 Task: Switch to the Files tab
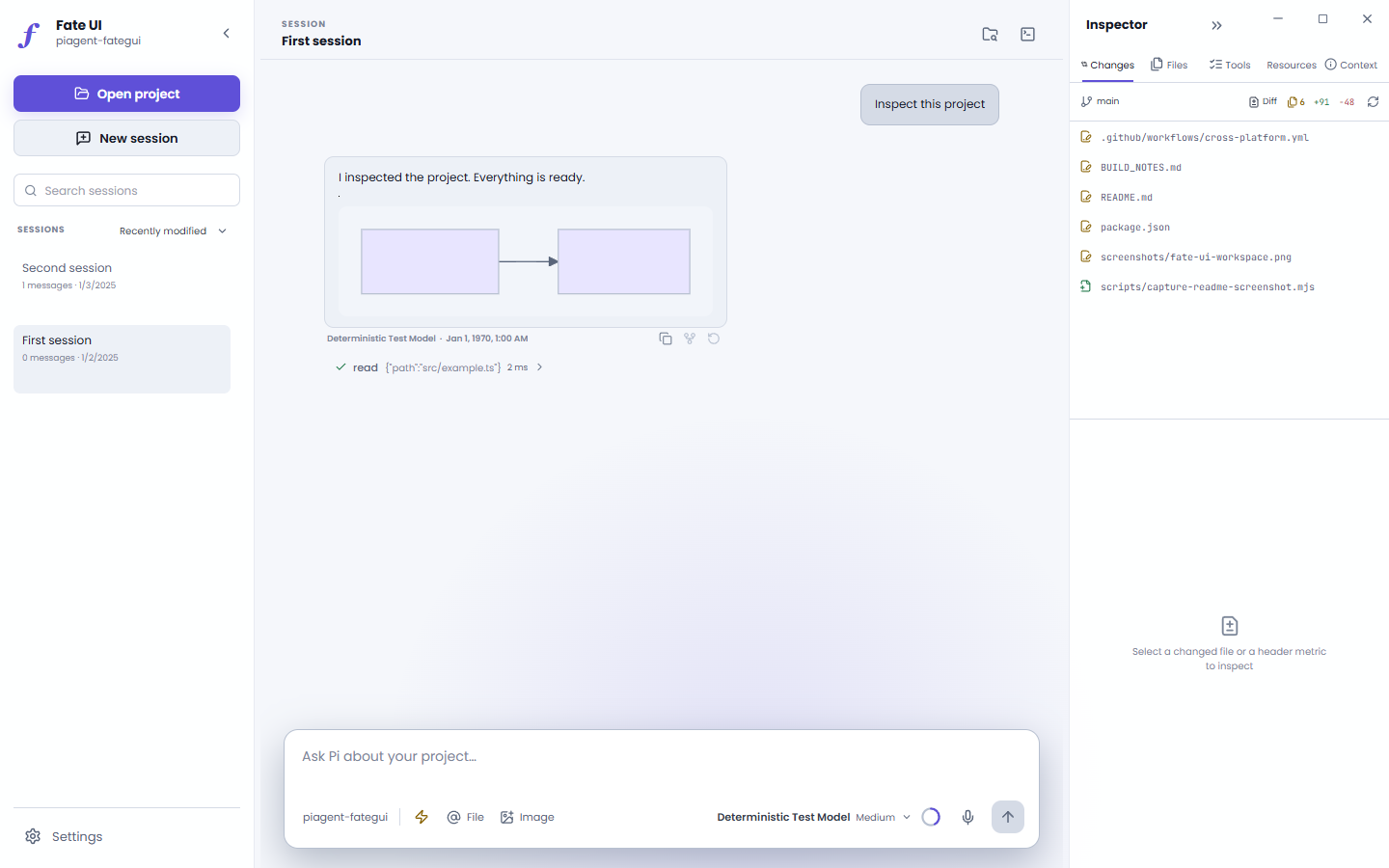point(1169,65)
